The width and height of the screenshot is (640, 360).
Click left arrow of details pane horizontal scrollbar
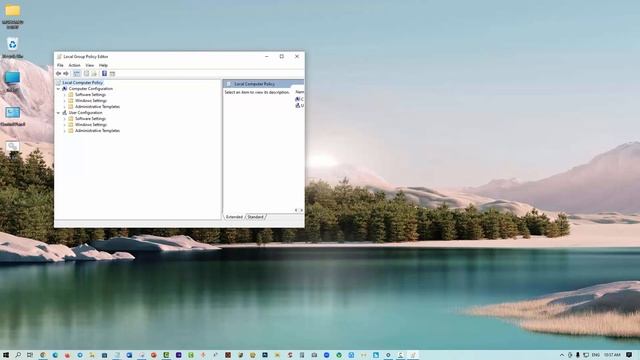296,210
